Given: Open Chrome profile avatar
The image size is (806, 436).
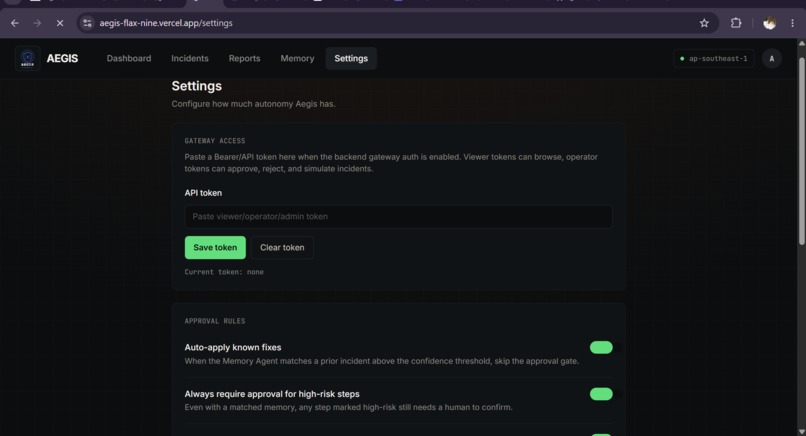Looking at the screenshot, I should pos(770,23).
